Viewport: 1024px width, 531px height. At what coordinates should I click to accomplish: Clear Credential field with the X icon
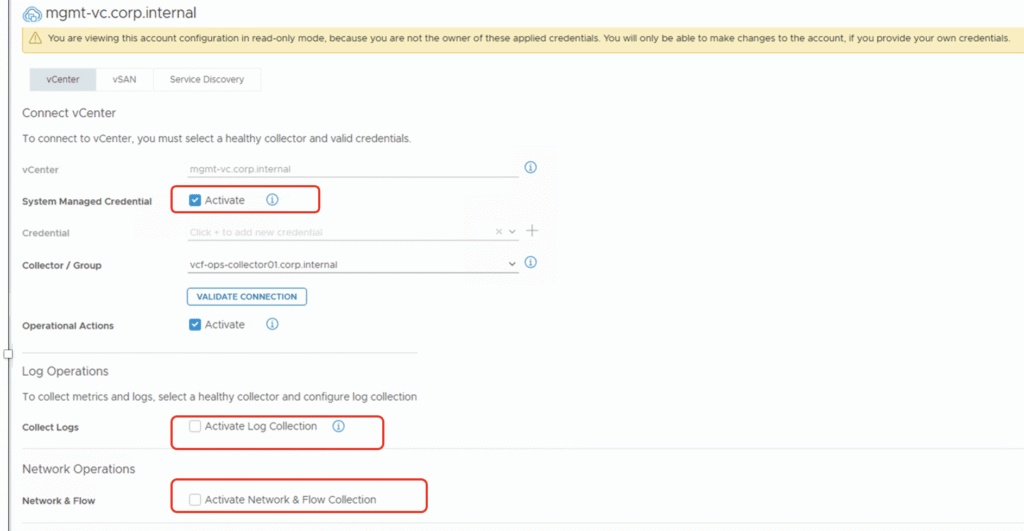(499, 232)
